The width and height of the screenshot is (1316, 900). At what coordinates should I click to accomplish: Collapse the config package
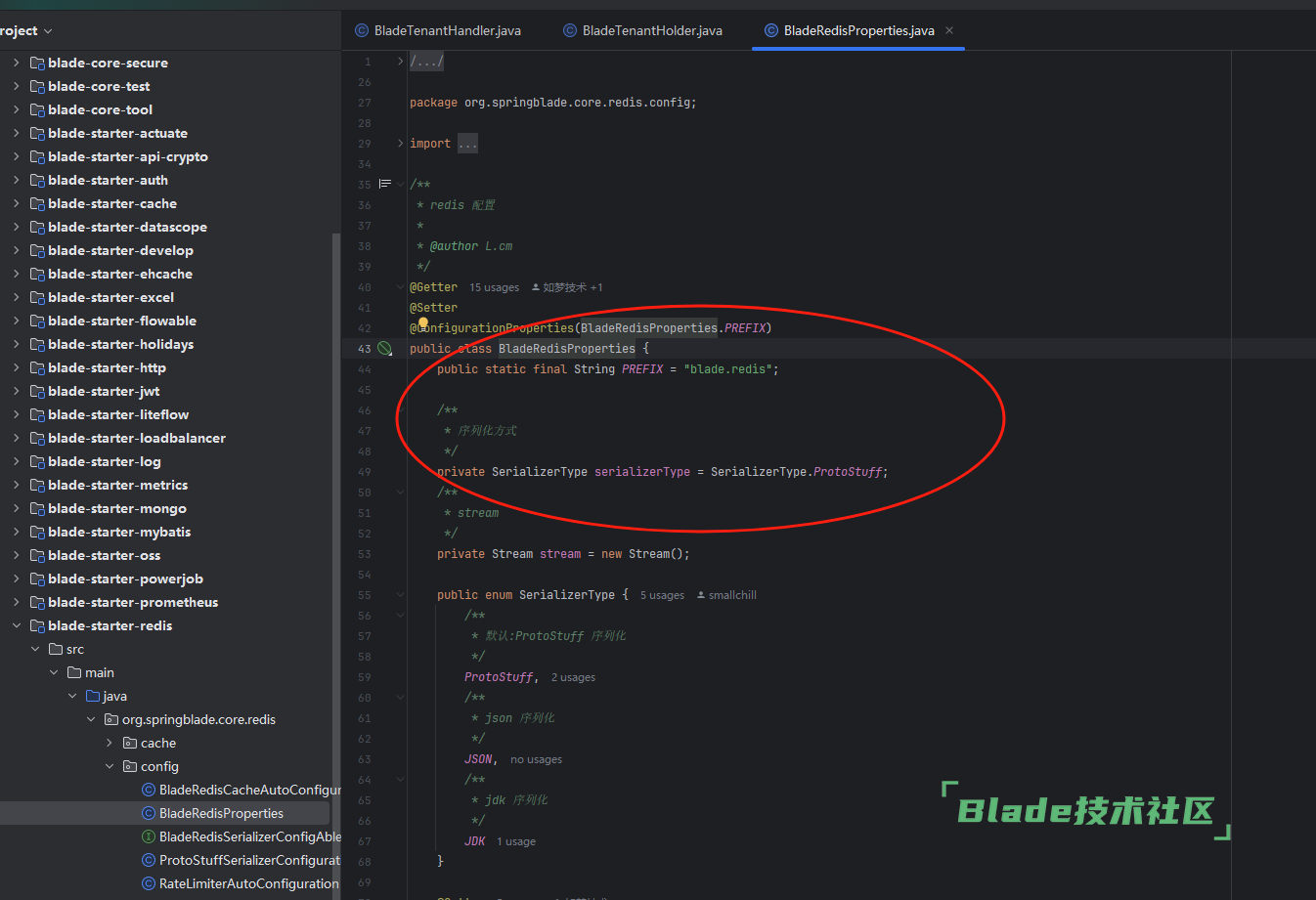[x=110, y=766]
